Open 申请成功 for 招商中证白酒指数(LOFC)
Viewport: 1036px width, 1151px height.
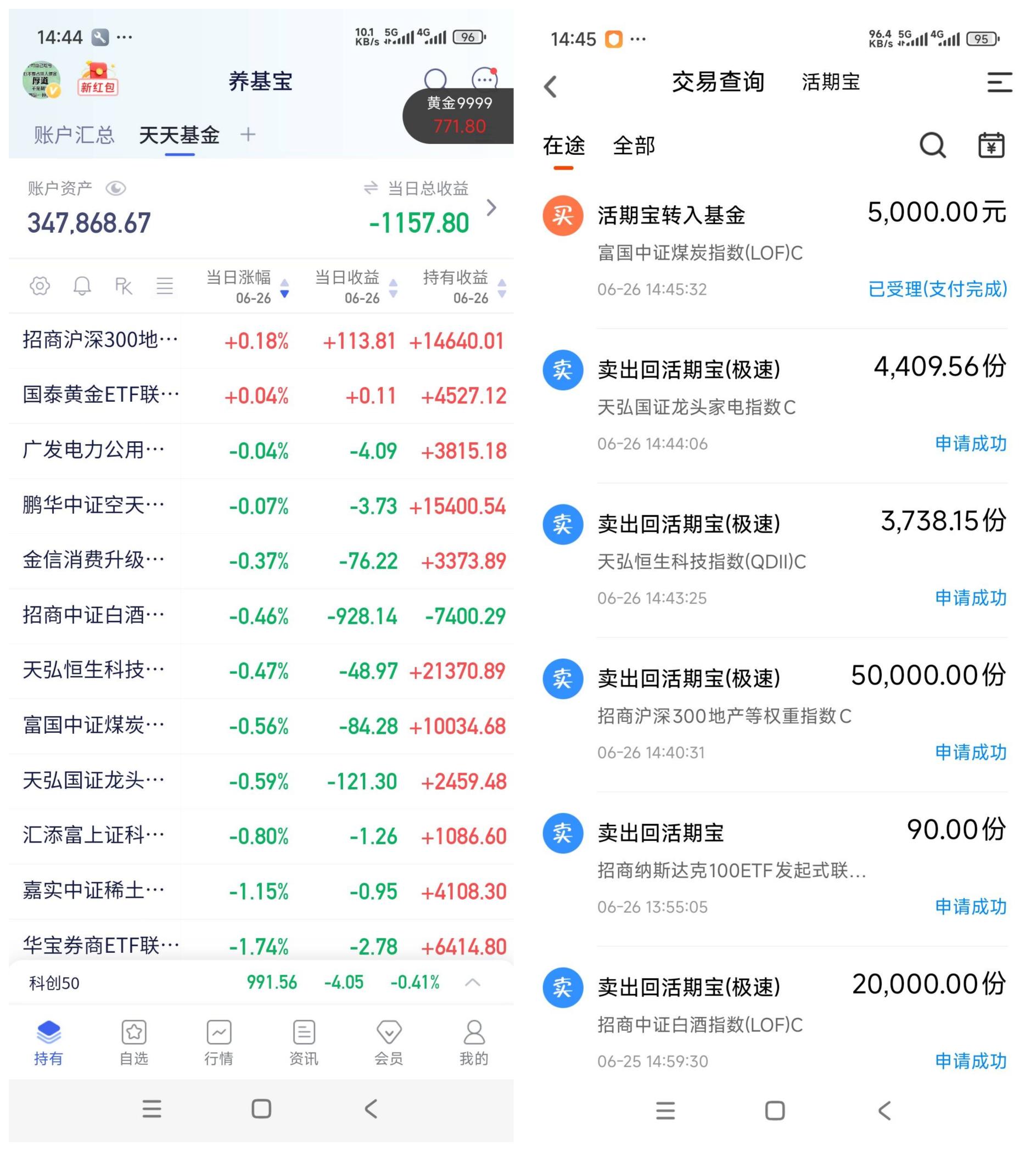[x=971, y=1061]
